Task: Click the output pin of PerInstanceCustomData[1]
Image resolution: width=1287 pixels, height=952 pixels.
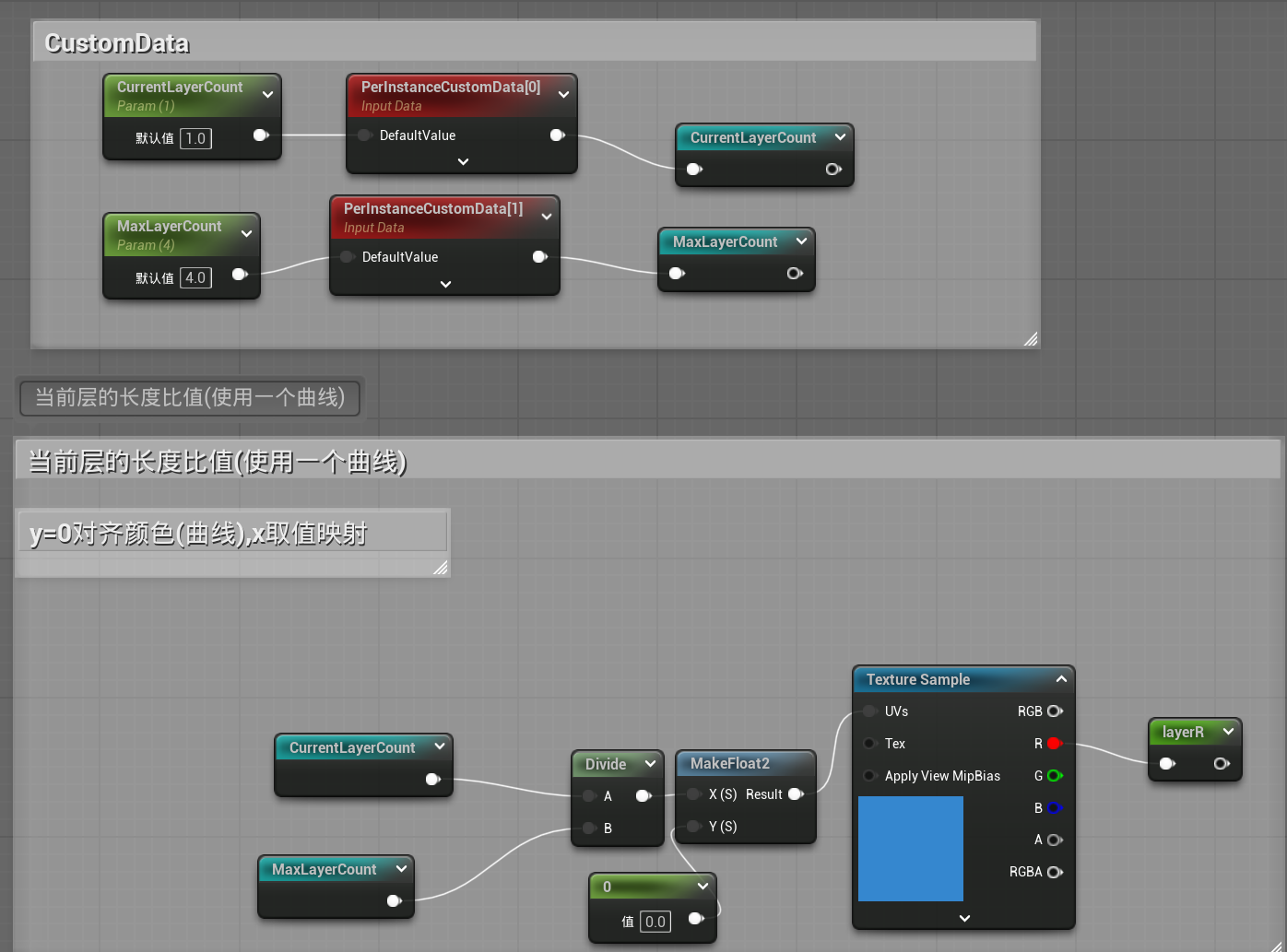Action: (x=540, y=257)
